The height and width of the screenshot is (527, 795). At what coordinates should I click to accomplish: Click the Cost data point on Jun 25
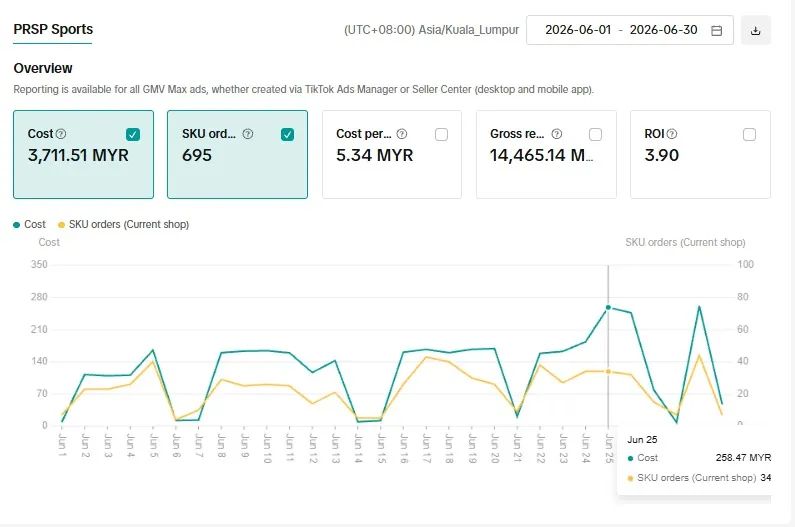[608, 307]
